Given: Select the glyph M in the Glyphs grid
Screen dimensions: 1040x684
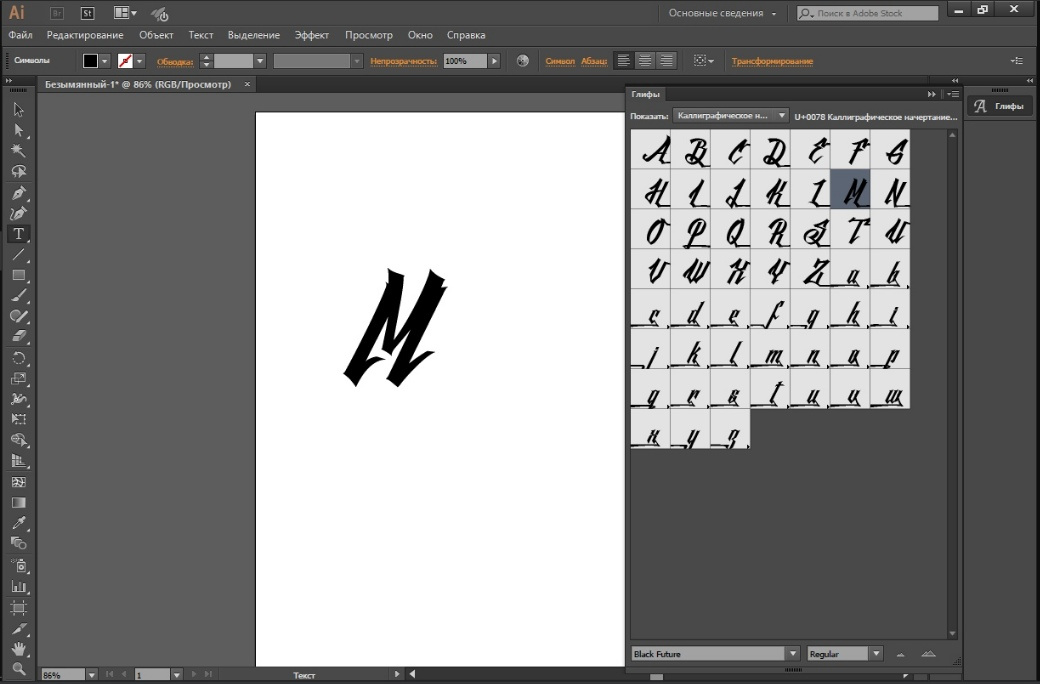Looking at the screenshot, I should click(850, 189).
